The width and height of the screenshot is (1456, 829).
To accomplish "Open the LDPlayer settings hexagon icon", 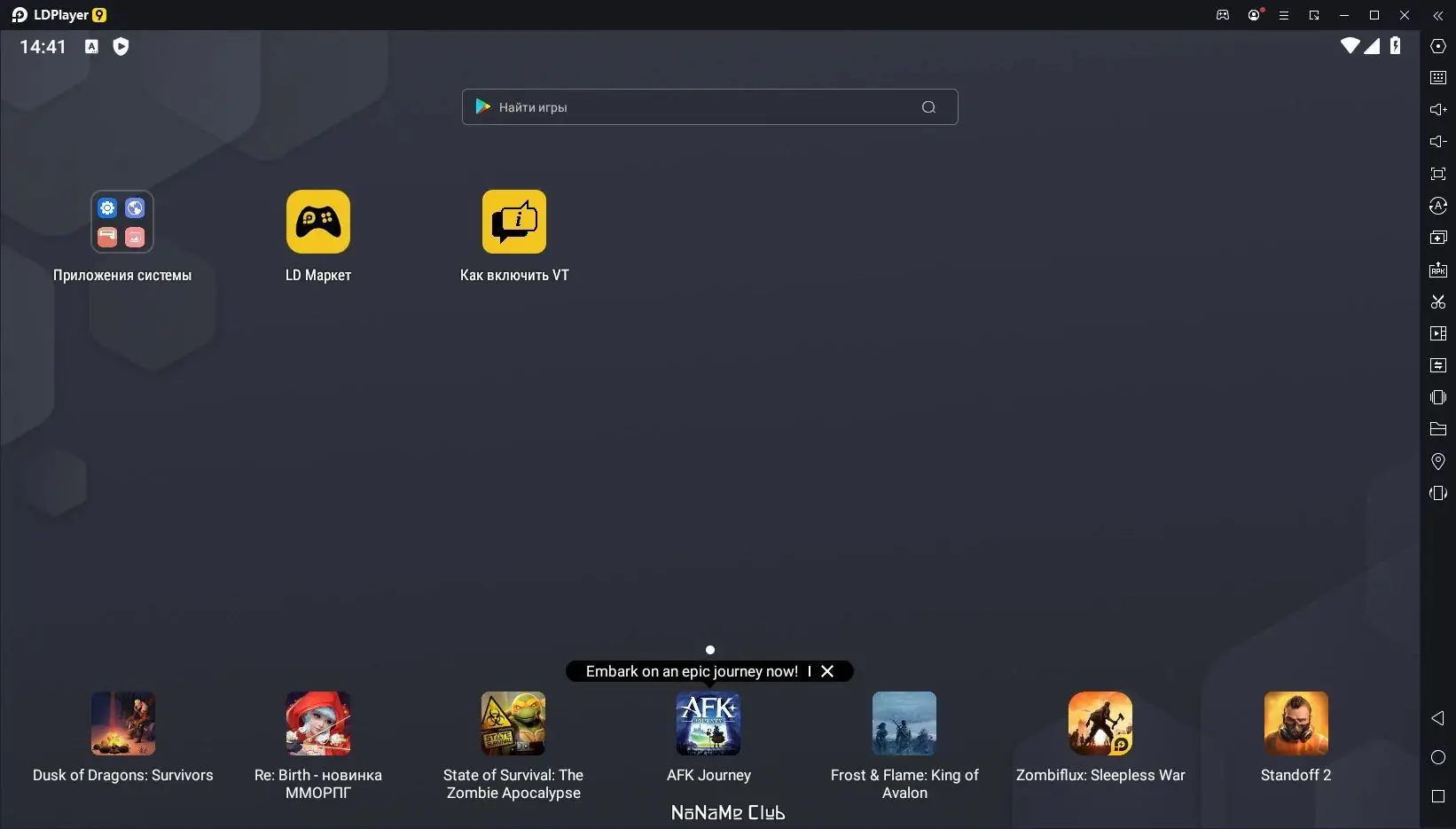I will pyautogui.click(x=1438, y=46).
